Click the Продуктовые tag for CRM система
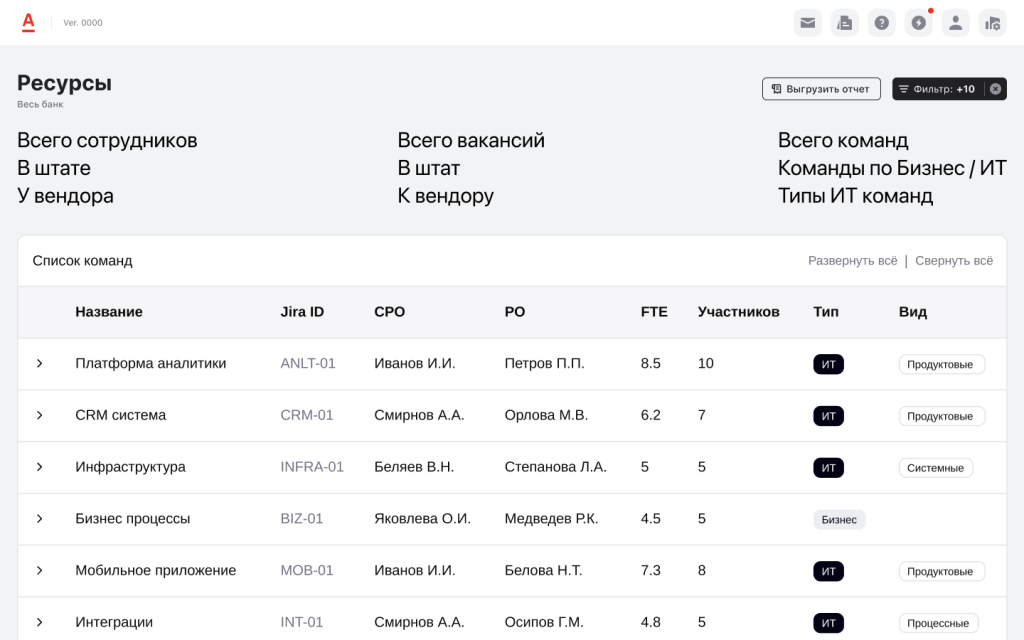This screenshot has height=640, width=1024. coord(941,416)
